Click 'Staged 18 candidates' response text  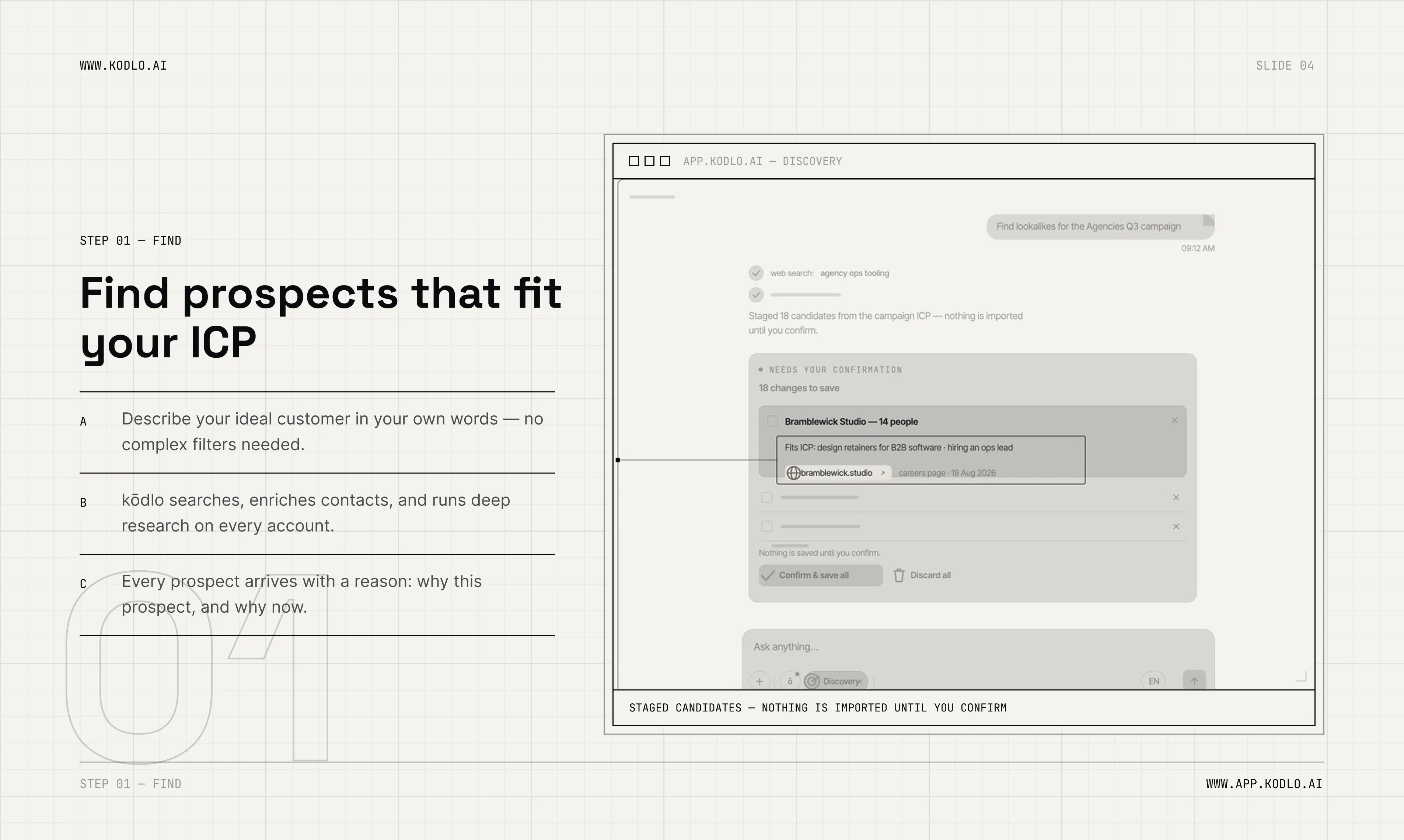pos(886,323)
